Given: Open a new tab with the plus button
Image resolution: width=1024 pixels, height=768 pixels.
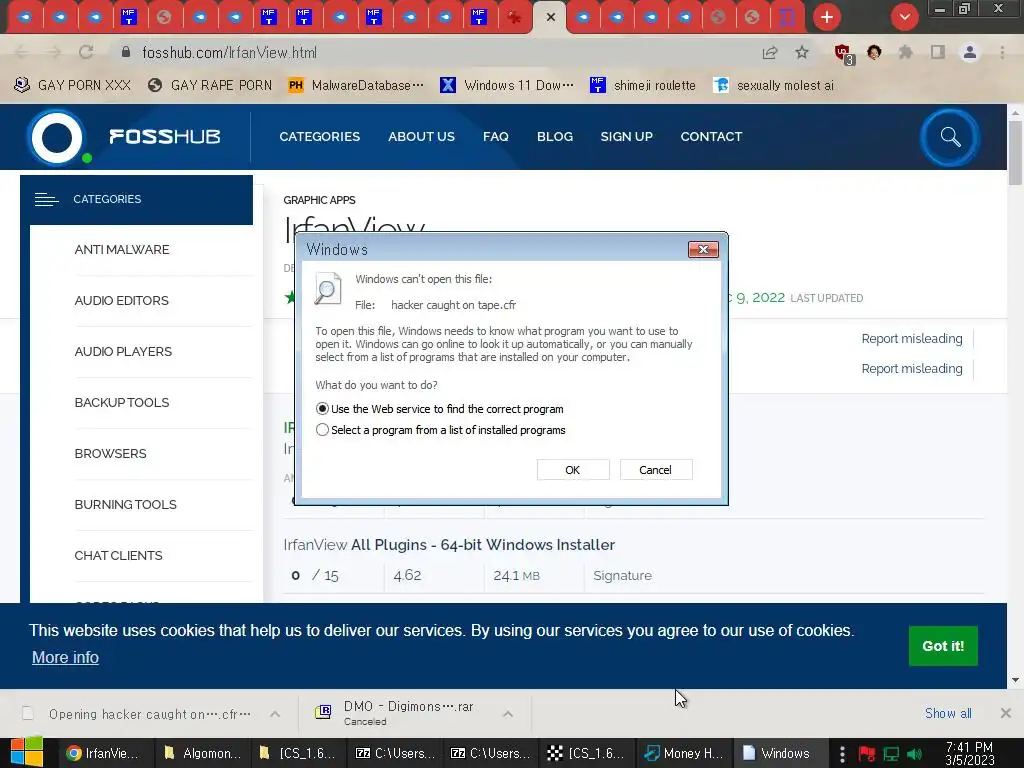Looking at the screenshot, I should click(x=827, y=17).
